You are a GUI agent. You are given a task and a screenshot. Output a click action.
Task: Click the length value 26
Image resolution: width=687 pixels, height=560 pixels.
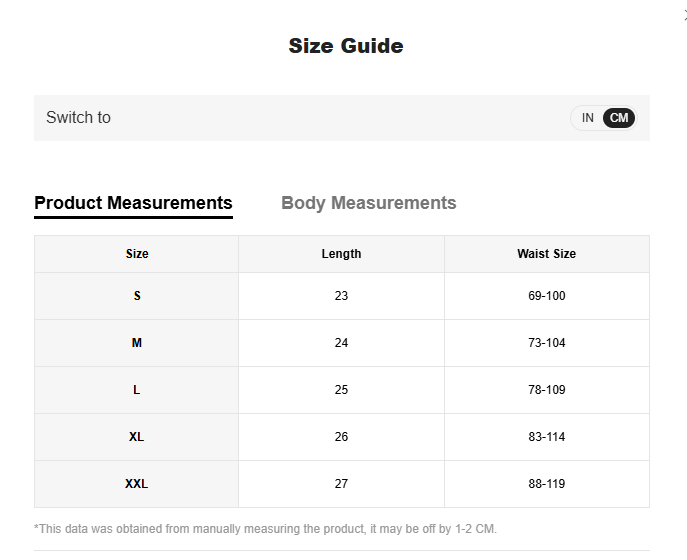341,437
